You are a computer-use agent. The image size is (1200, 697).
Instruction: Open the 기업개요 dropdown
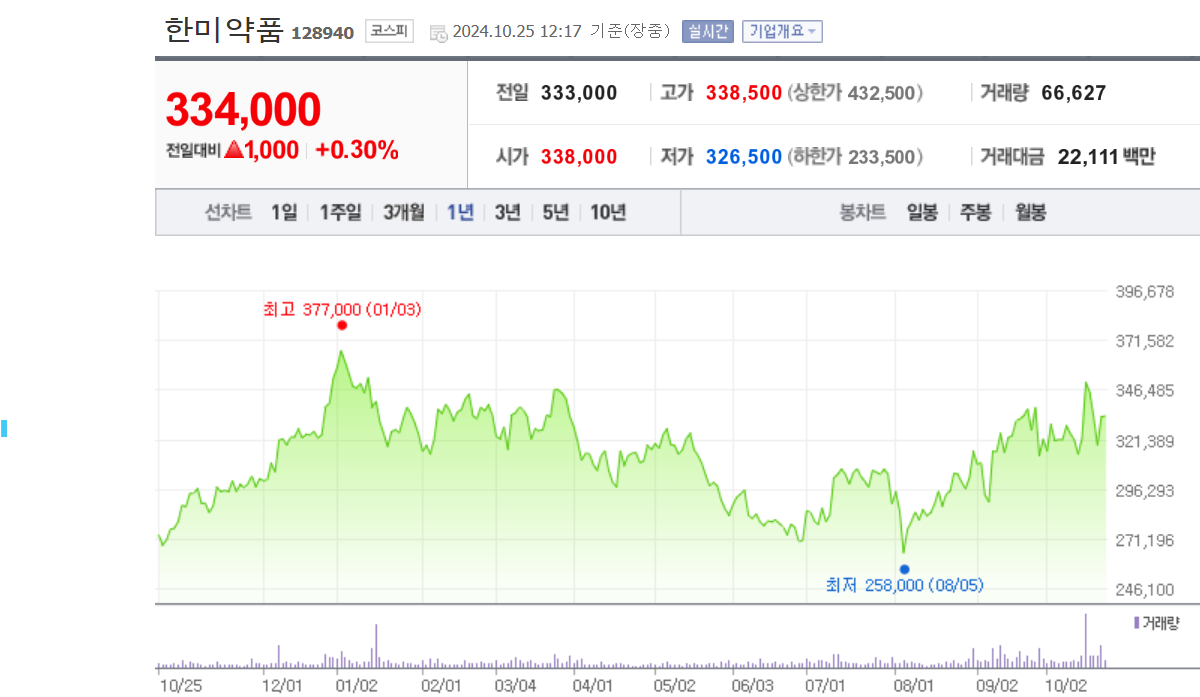coord(782,31)
